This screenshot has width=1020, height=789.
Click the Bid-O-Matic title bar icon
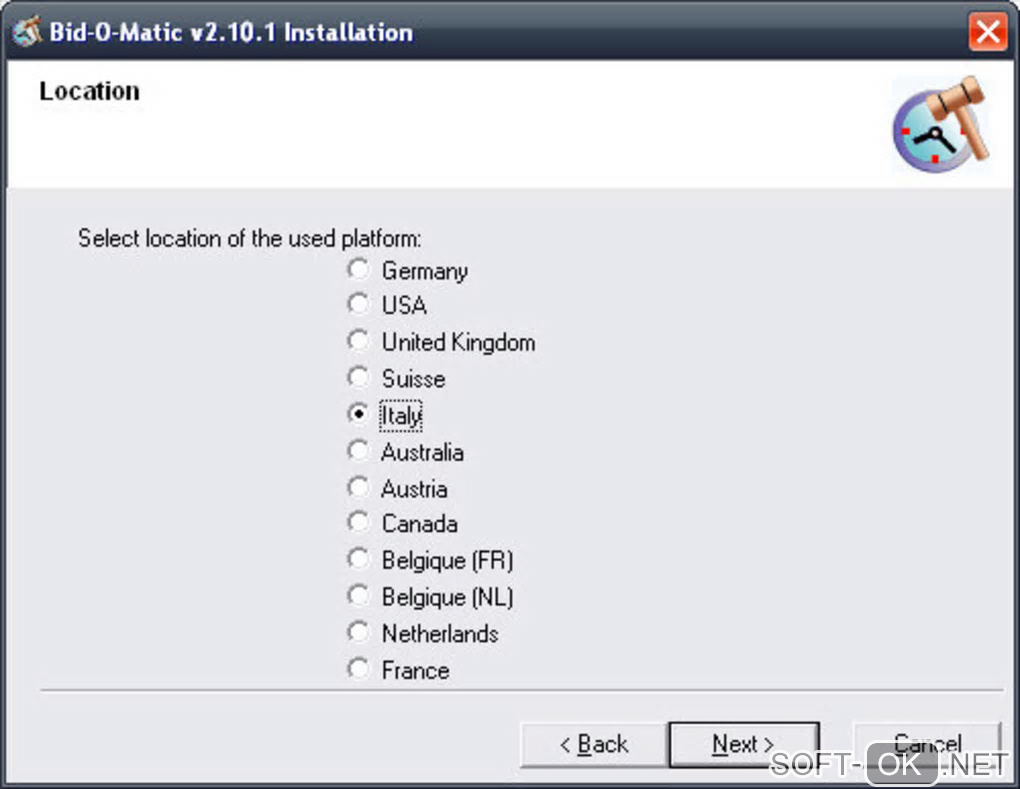(x=27, y=31)
